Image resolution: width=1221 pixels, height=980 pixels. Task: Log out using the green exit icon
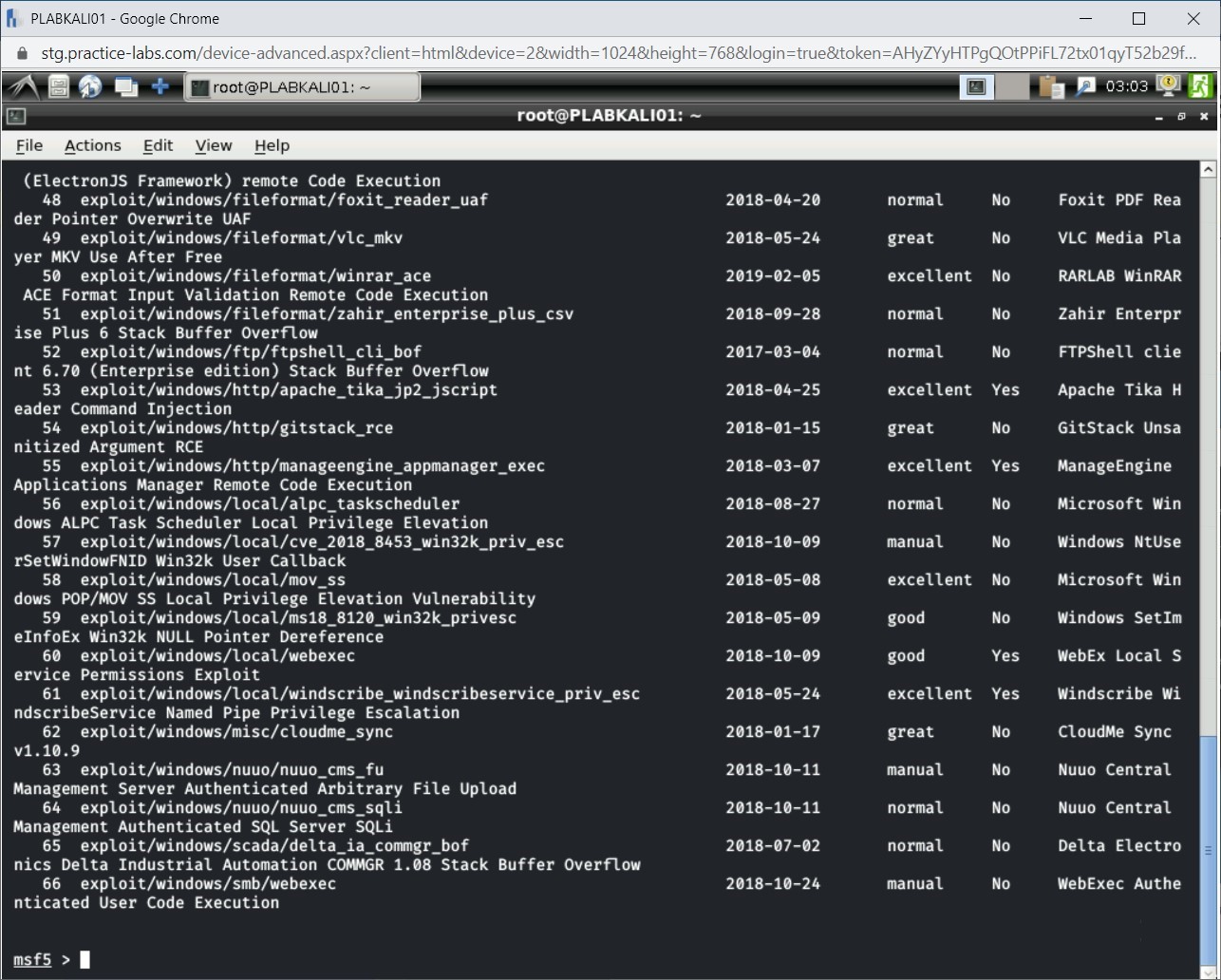1199,86
